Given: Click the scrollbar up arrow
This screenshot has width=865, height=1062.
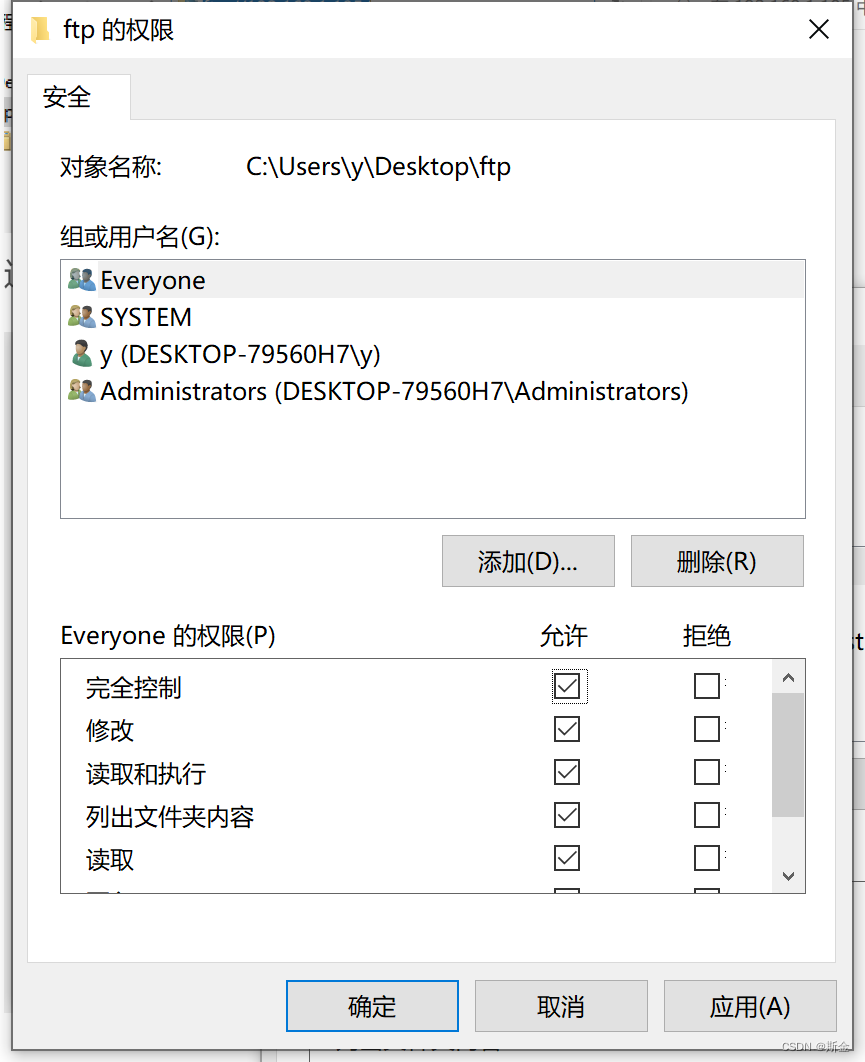Looking at the screenshot, I should (x=789, y=676).
